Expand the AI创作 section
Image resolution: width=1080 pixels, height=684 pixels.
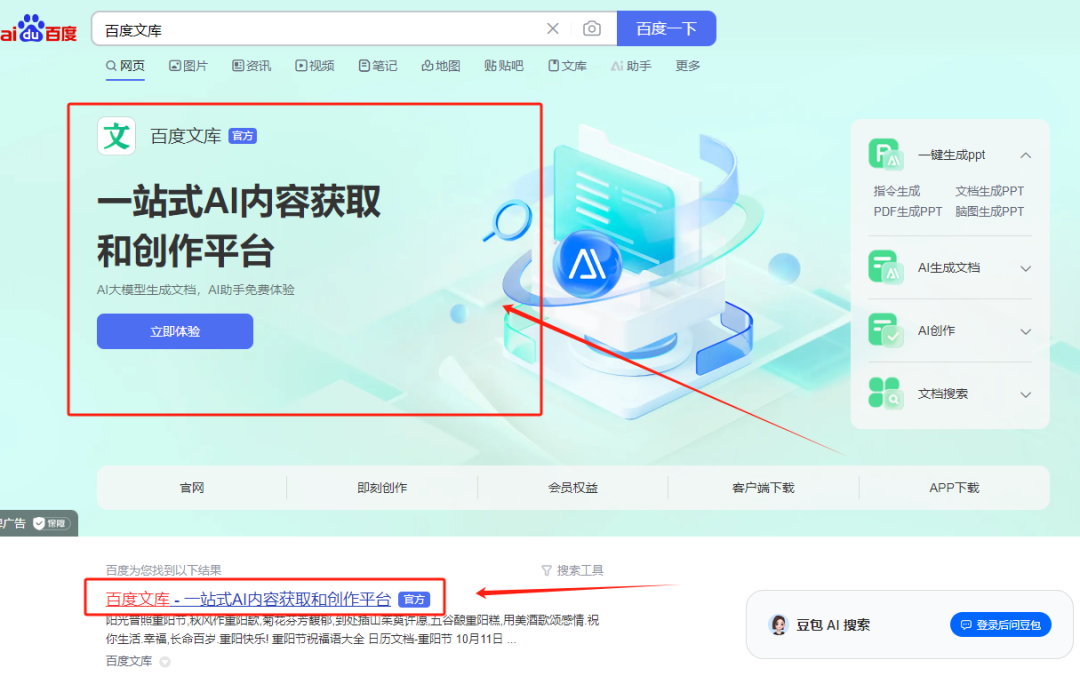point(1026,332)
